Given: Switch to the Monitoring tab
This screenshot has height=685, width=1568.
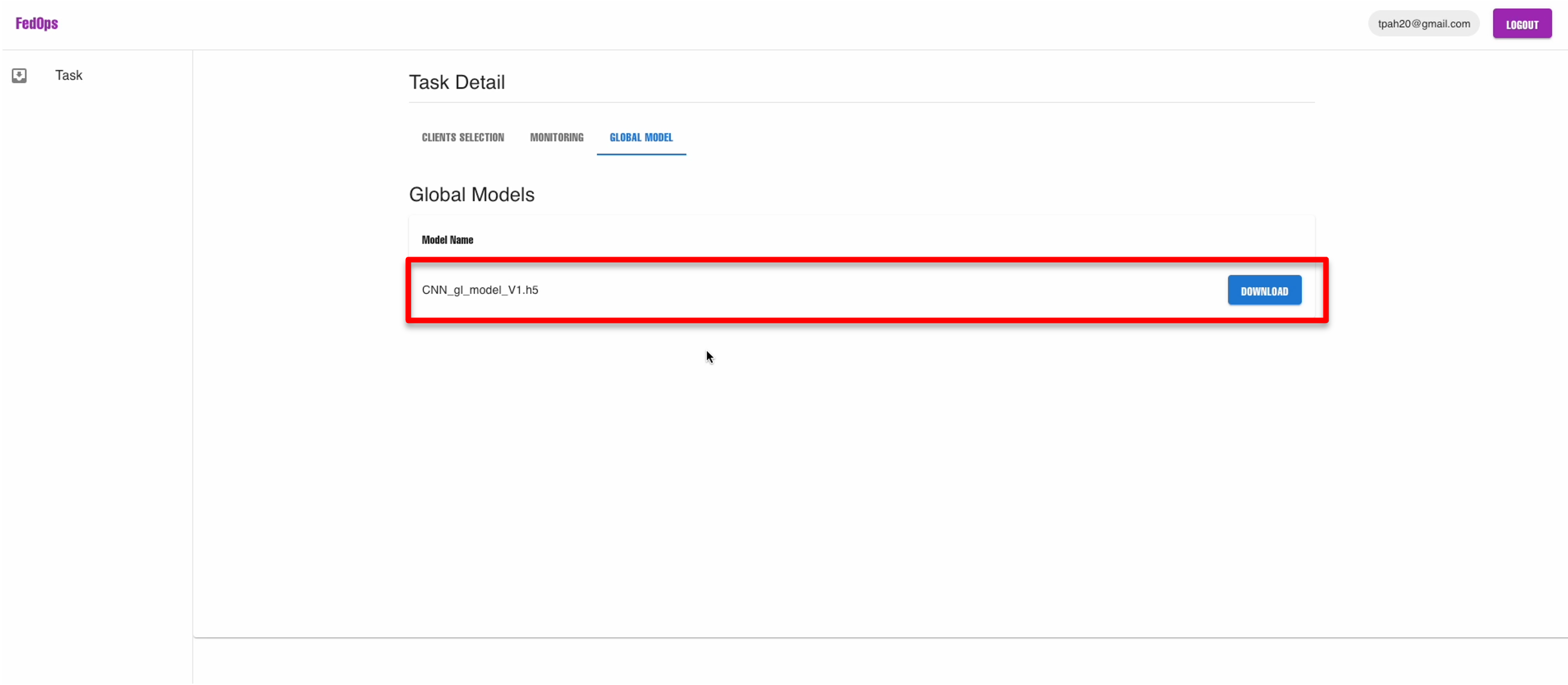Looking at the screenshot, I should [x=557, y=137].
